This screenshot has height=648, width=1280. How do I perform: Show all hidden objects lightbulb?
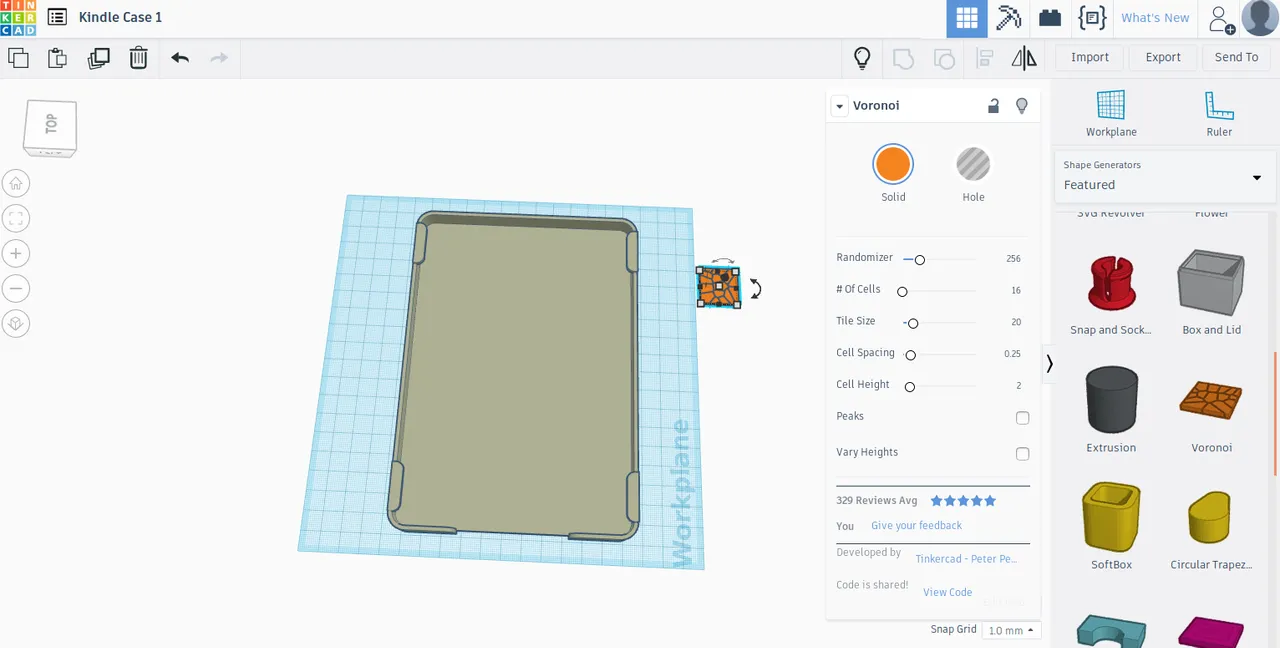pyautogui.click(x=862, y=58)
